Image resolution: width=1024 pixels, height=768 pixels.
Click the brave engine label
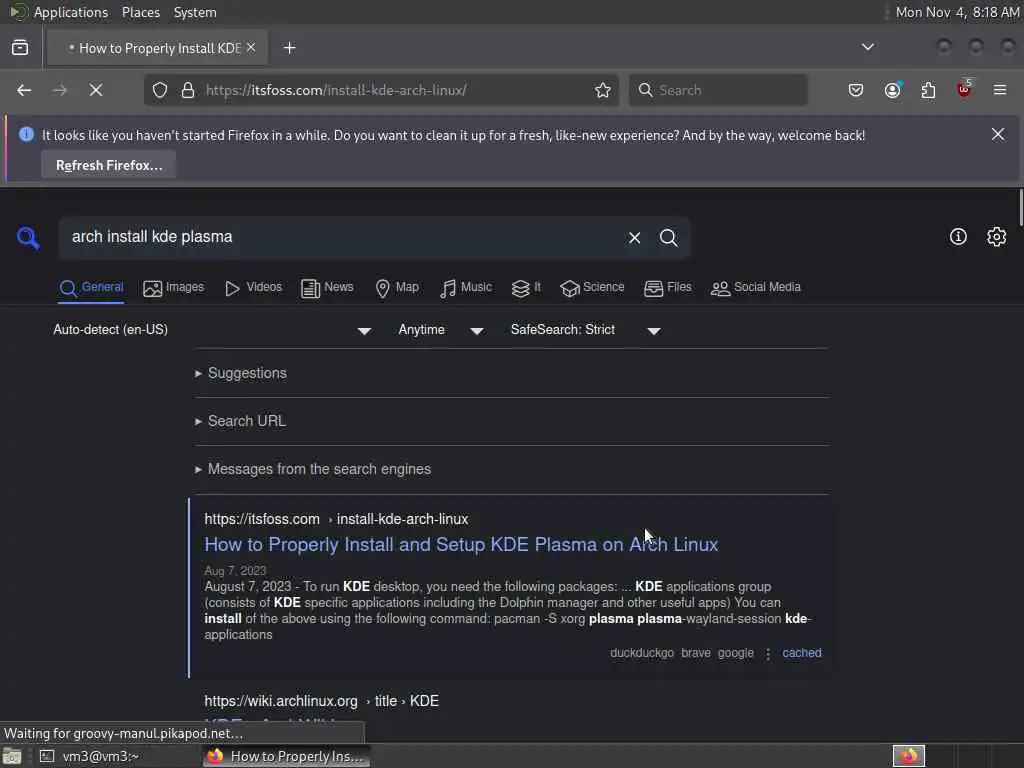tap(696, 653)
